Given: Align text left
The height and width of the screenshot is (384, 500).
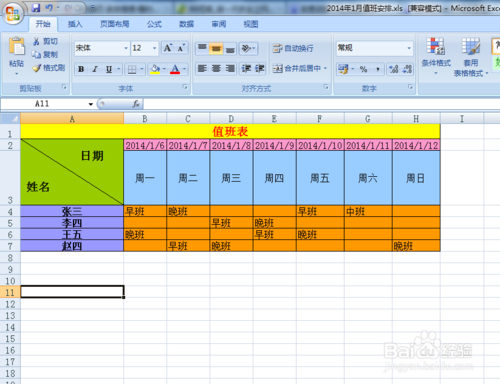Looking at the screenshot, I should (202, 69).
